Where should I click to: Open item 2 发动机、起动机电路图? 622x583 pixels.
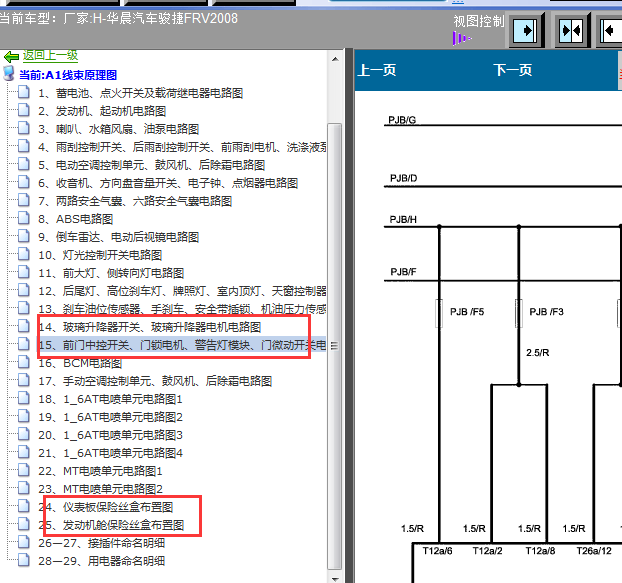102,111
